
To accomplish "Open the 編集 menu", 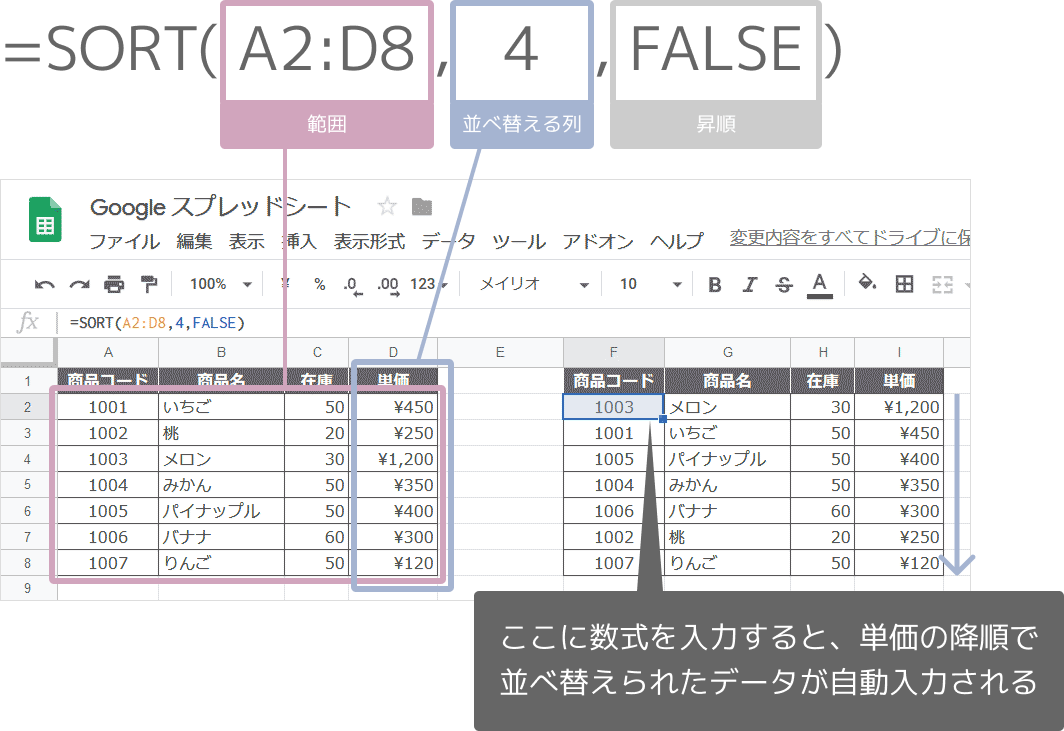I will coord(194,241).
